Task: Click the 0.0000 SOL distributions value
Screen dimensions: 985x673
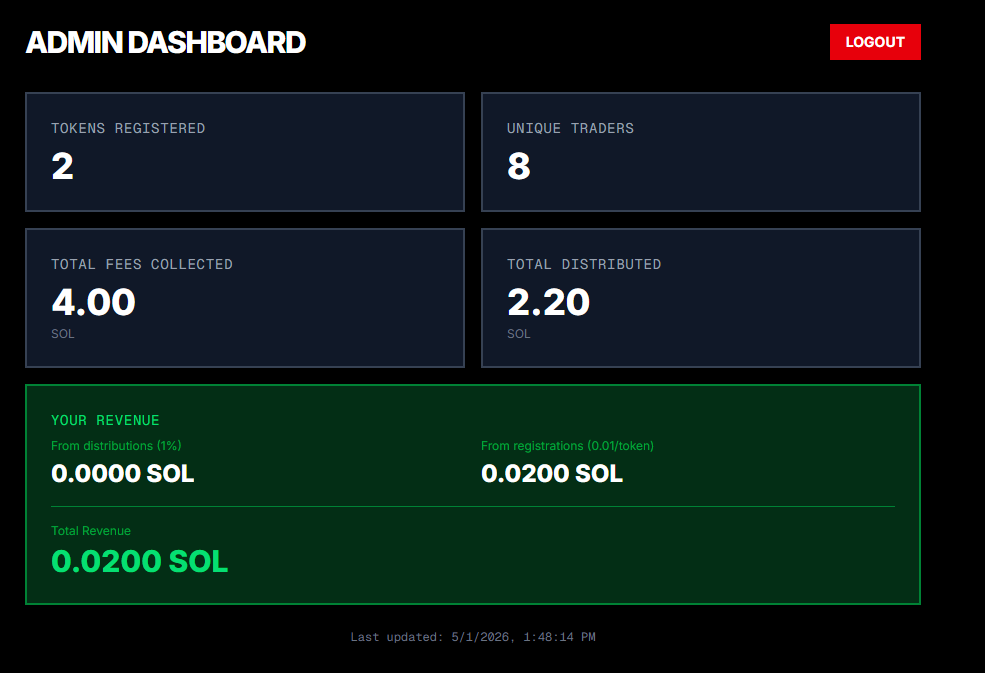Action: click(122, 473)
